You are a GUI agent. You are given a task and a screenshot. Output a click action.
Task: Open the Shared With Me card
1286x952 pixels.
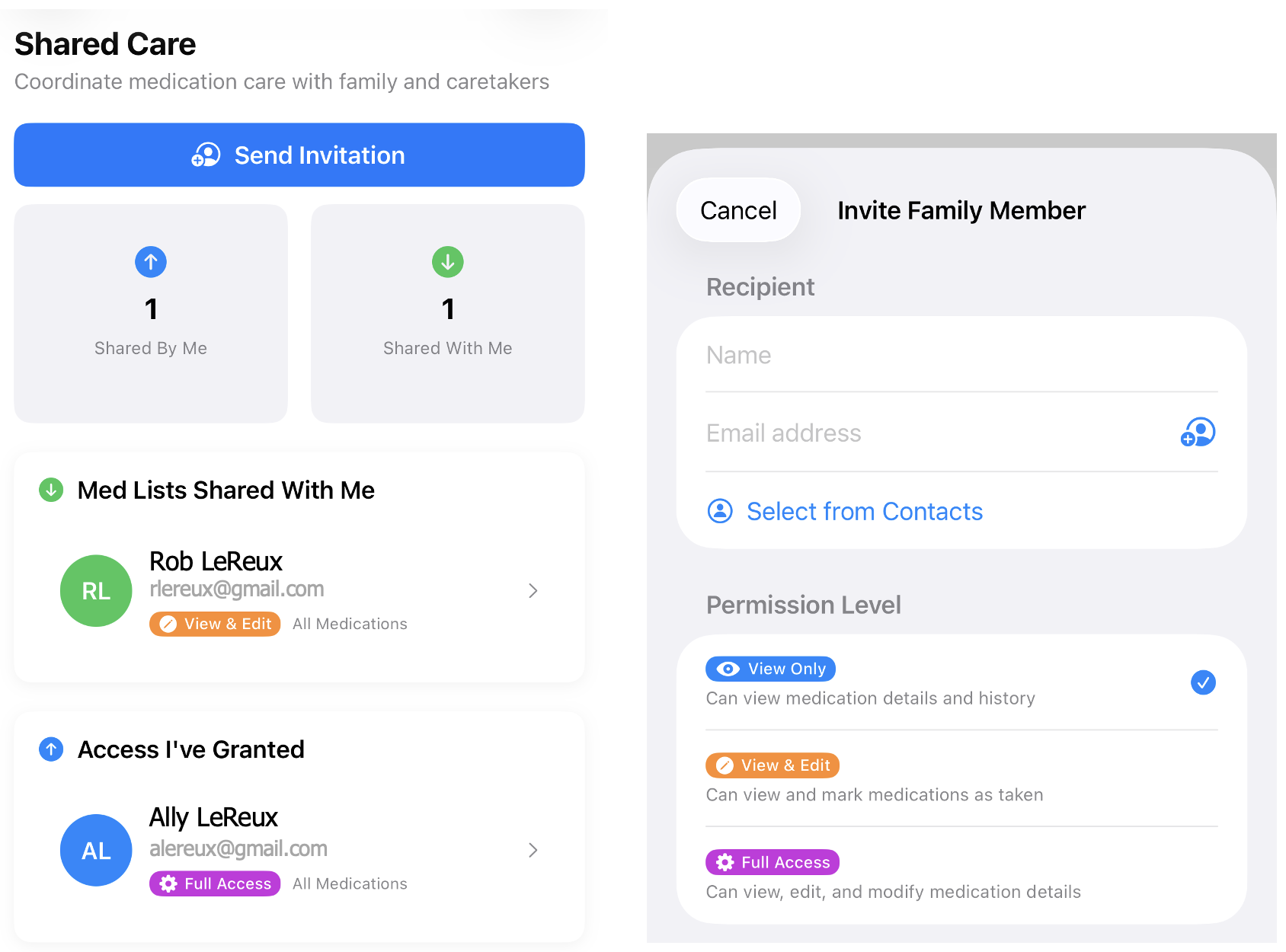448,314
